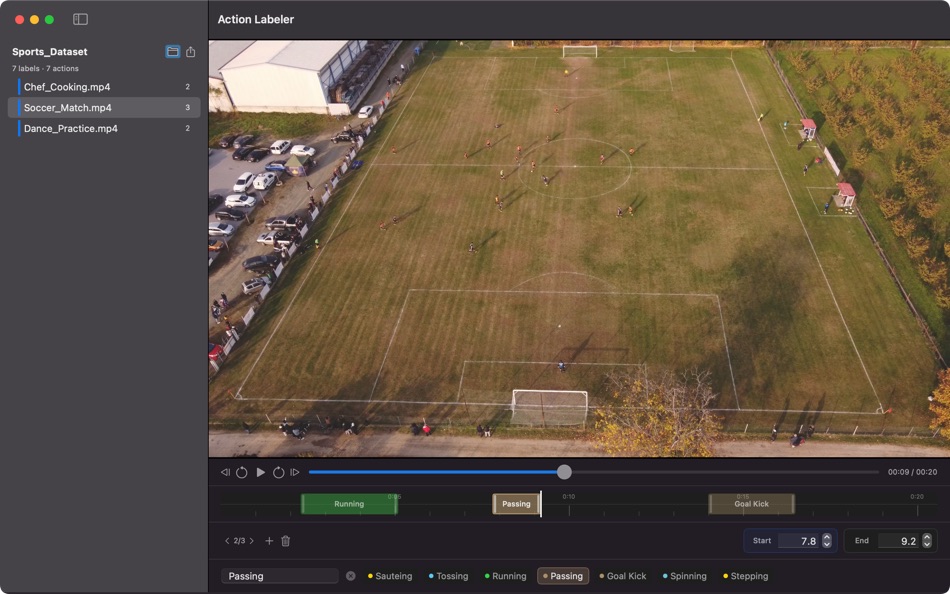Choose the Running label chip
The height and width of the screenshot is (594, 950).
click(505, 576)
